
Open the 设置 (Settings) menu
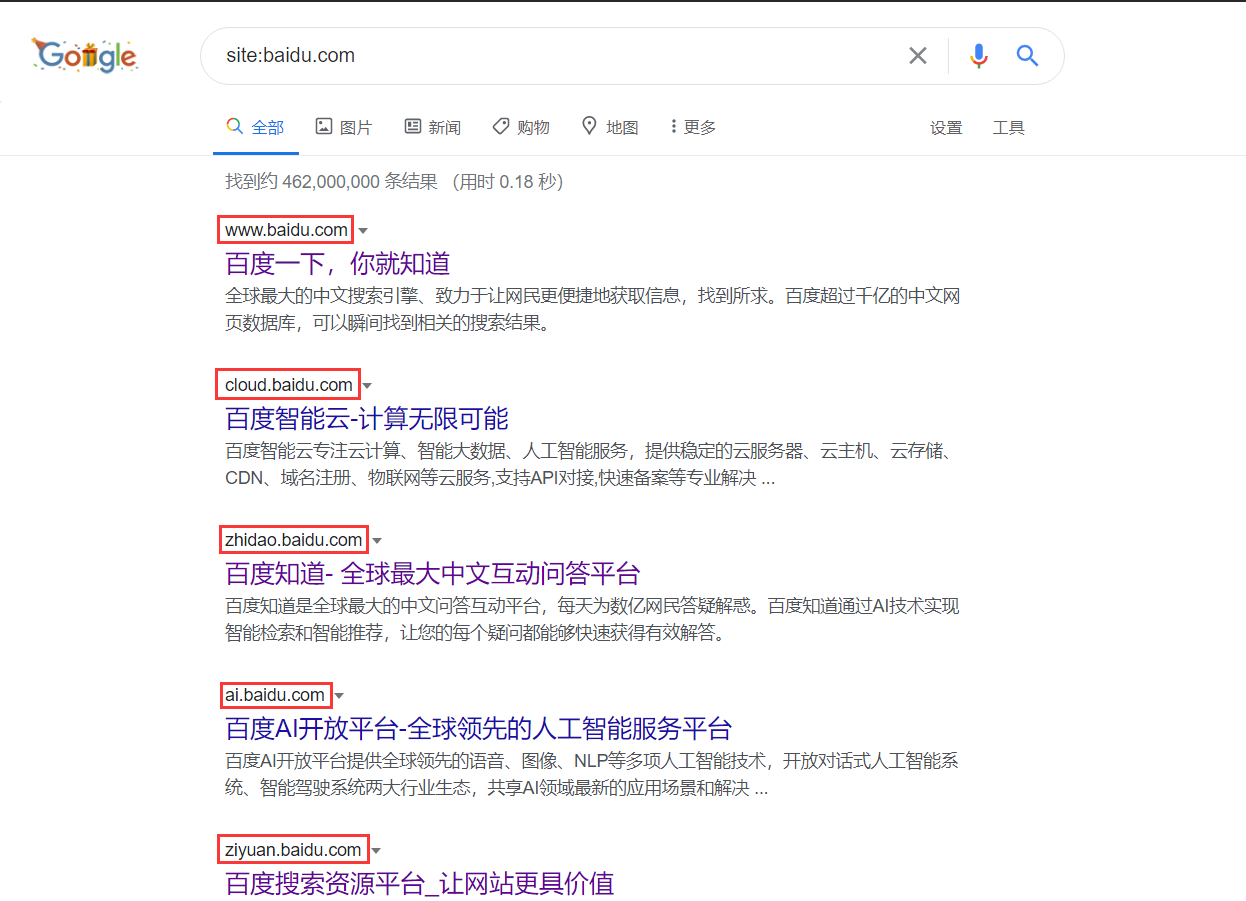tap(946, 128)
